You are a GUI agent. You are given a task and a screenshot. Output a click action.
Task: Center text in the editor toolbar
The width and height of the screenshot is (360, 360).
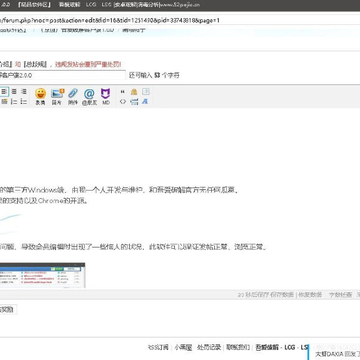(14, 91)
